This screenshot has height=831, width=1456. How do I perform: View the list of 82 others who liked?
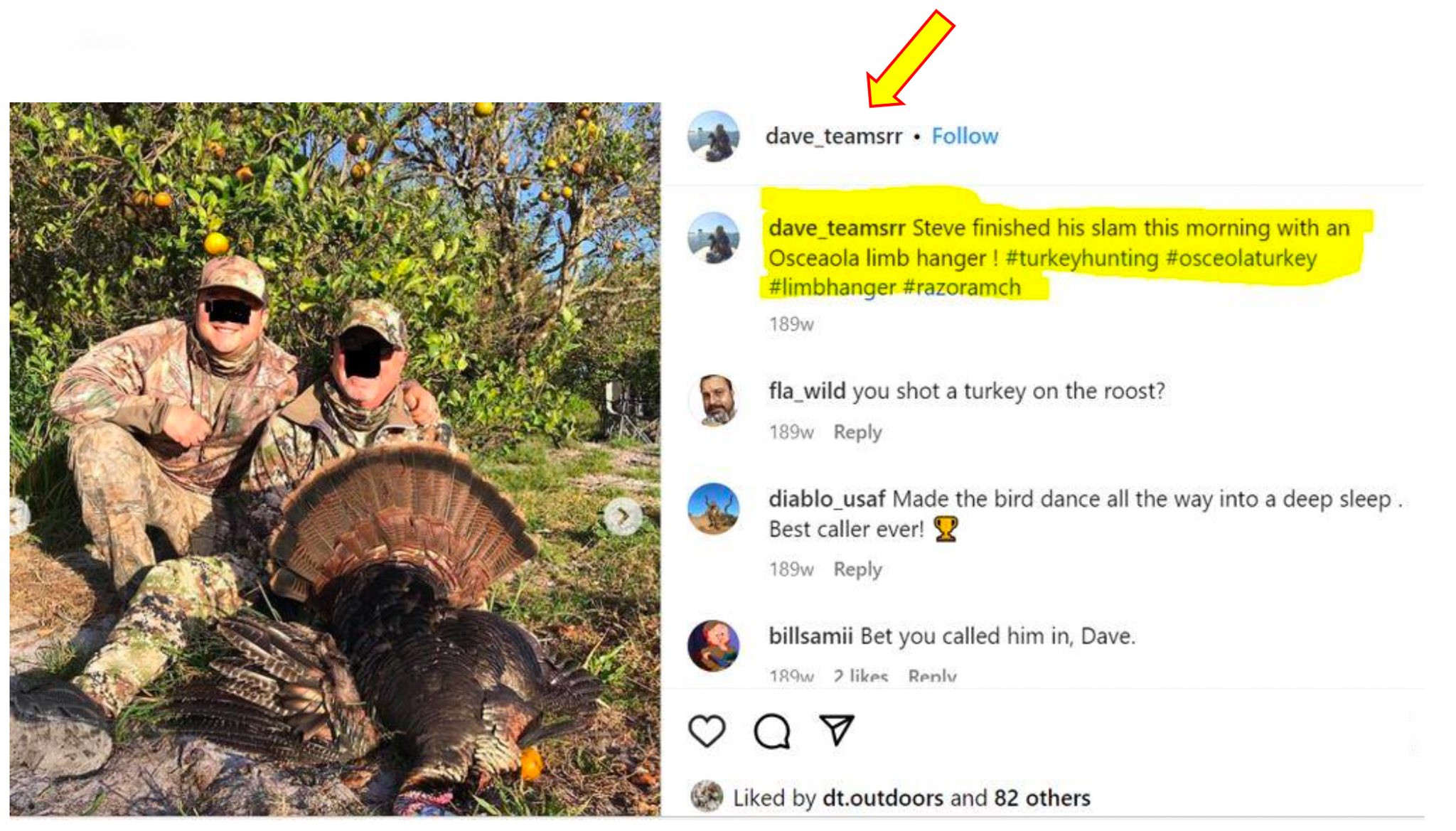(x=1042, y=798)
